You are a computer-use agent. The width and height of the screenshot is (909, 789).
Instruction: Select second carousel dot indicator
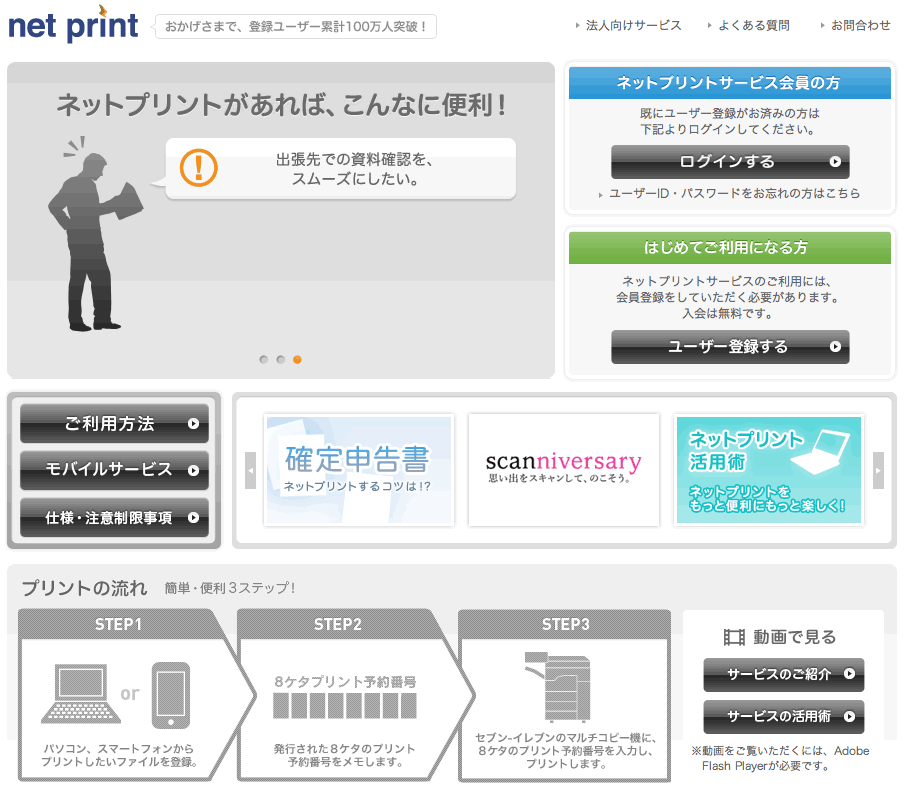click(x=281, y=359)
